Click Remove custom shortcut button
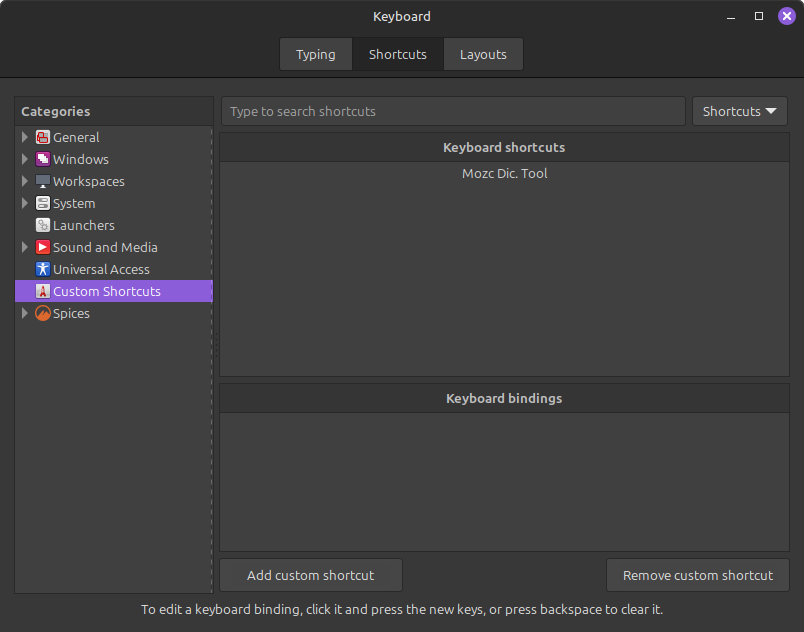 tap(697, 575)
